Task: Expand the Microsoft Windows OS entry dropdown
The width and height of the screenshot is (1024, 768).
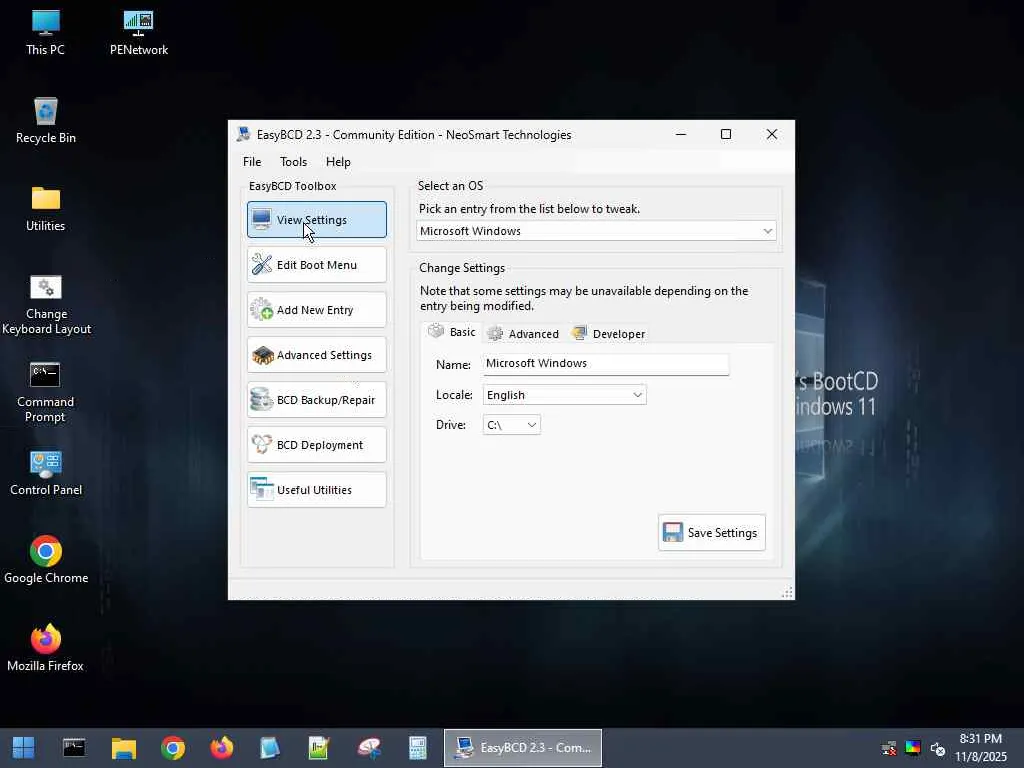Action: coord(596,231)
